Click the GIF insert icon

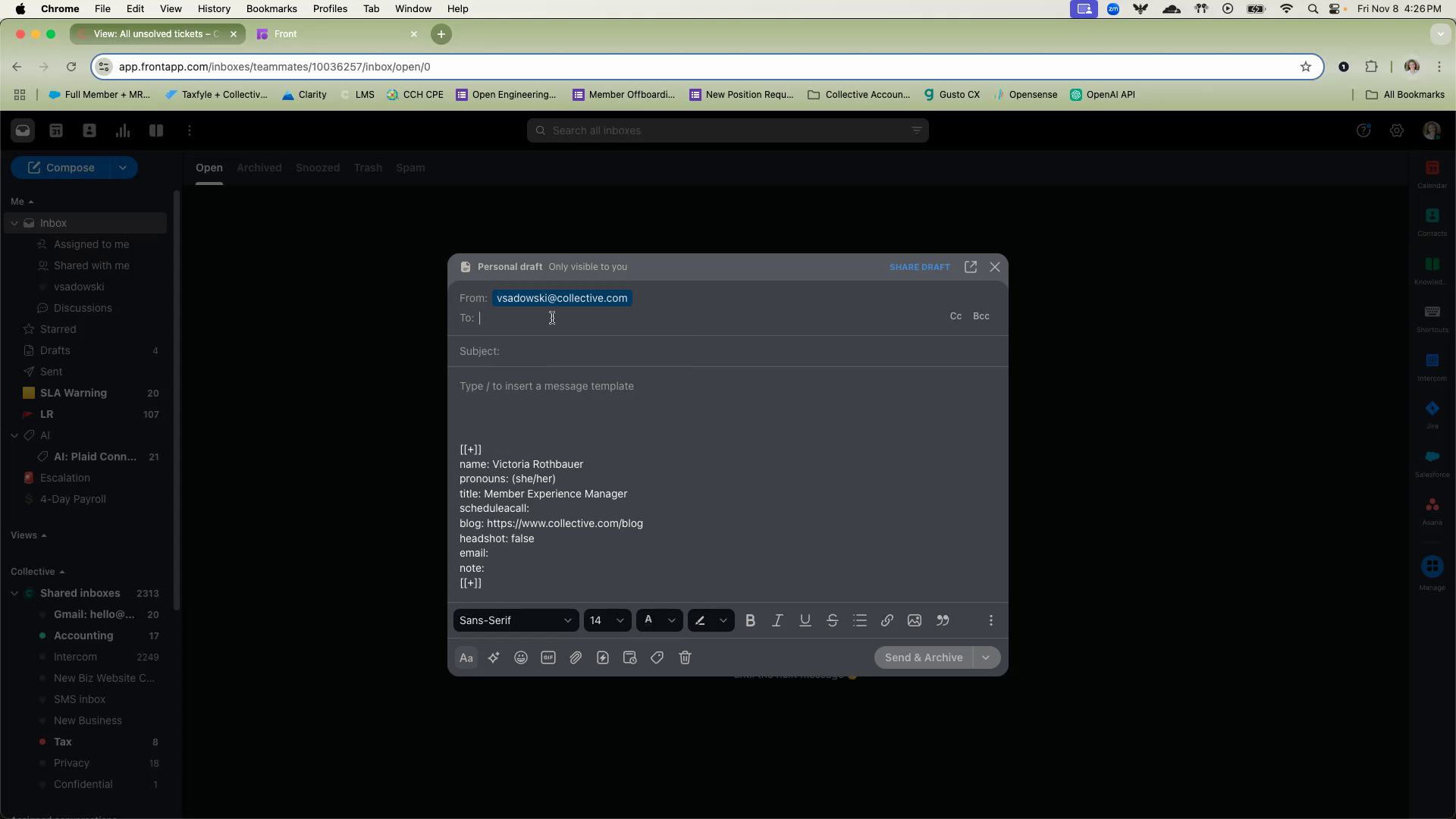coord(548,658)
